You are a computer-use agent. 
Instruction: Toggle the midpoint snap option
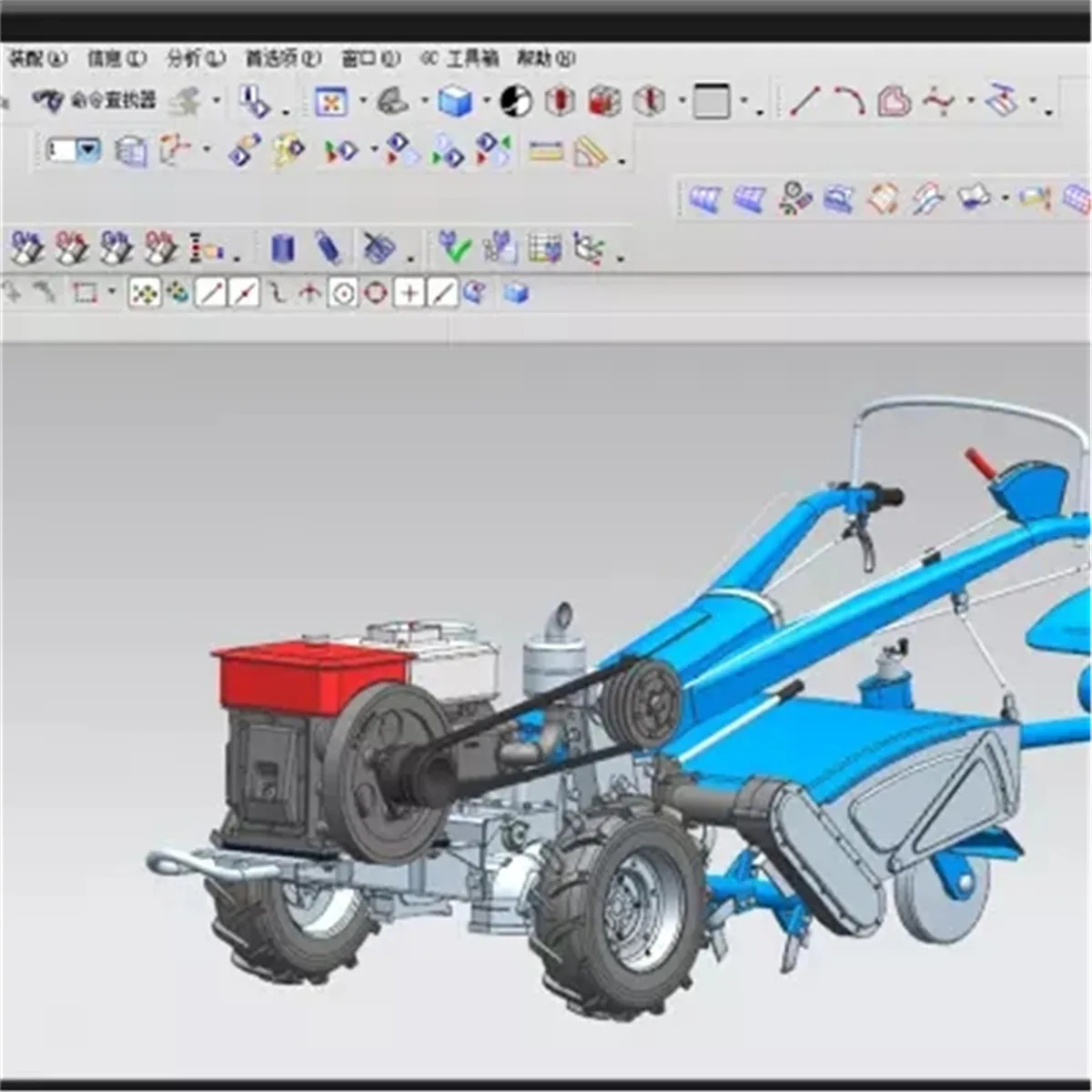[x=244, y=293]
